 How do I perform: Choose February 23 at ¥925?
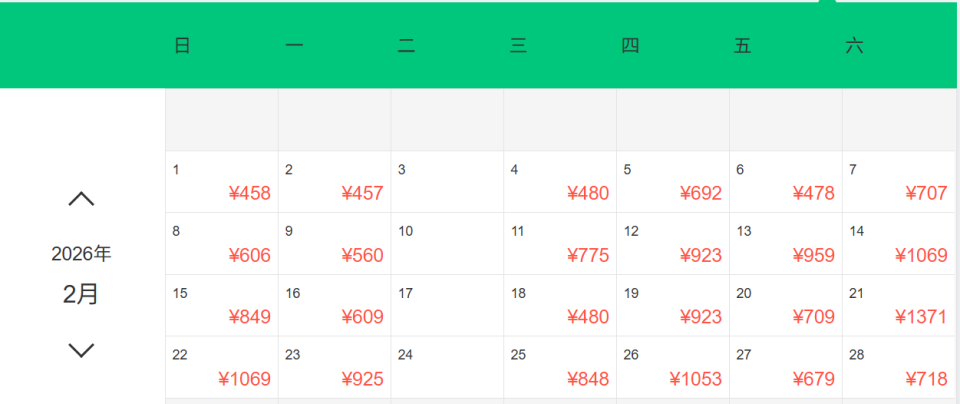tap(334, 368)
